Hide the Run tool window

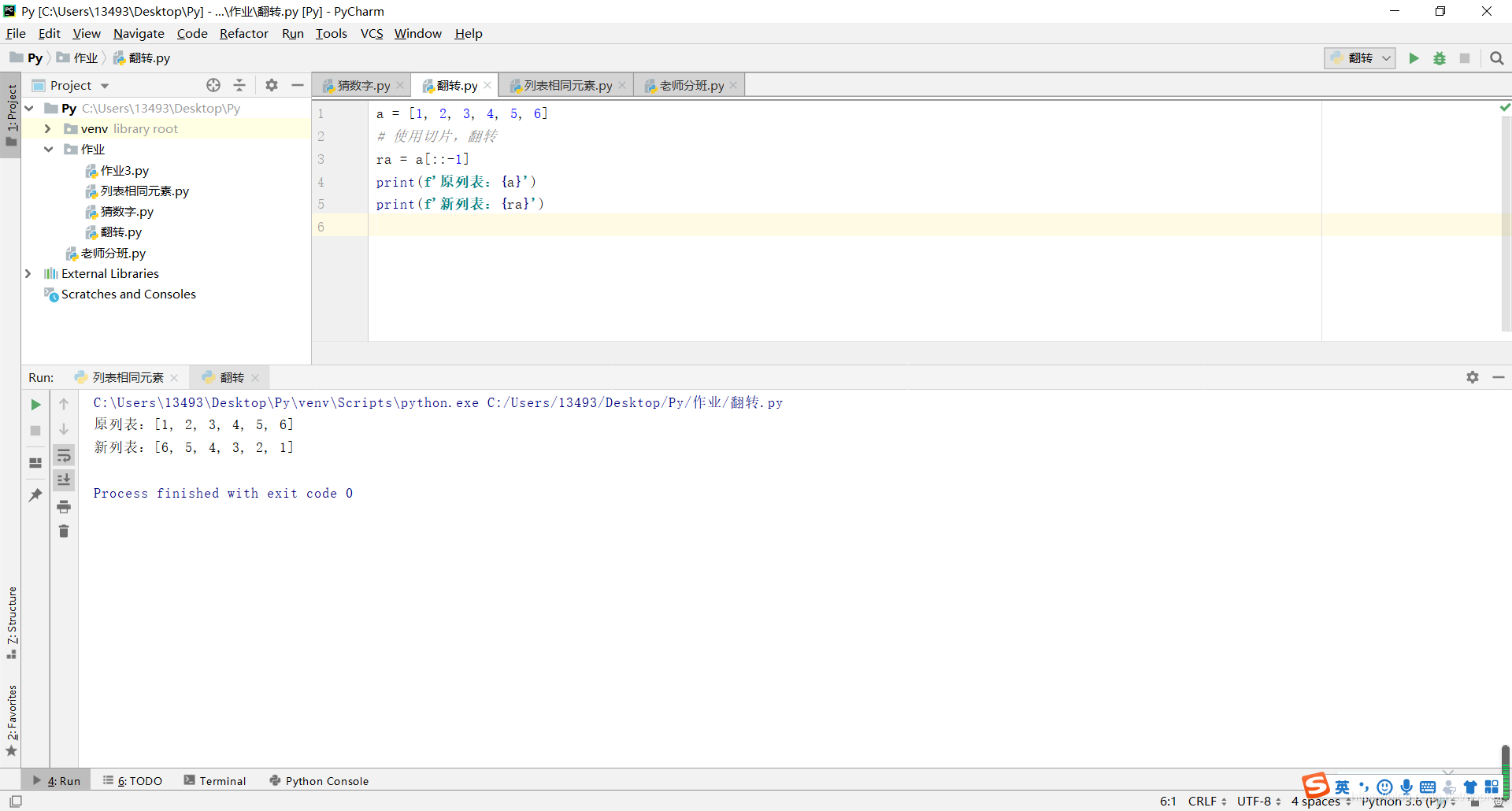(1499, 377)
